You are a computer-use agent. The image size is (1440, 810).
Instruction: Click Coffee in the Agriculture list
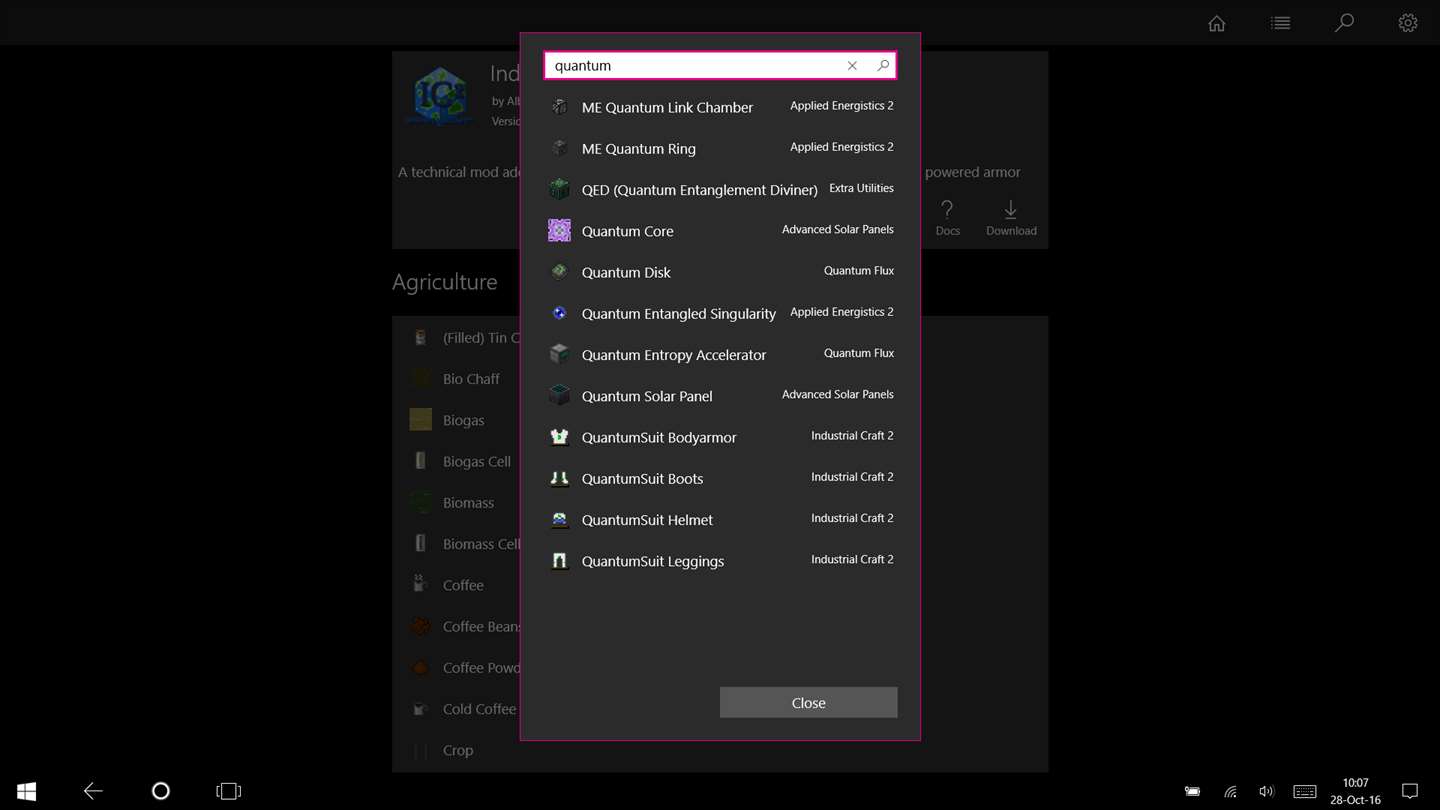point(463,585)
